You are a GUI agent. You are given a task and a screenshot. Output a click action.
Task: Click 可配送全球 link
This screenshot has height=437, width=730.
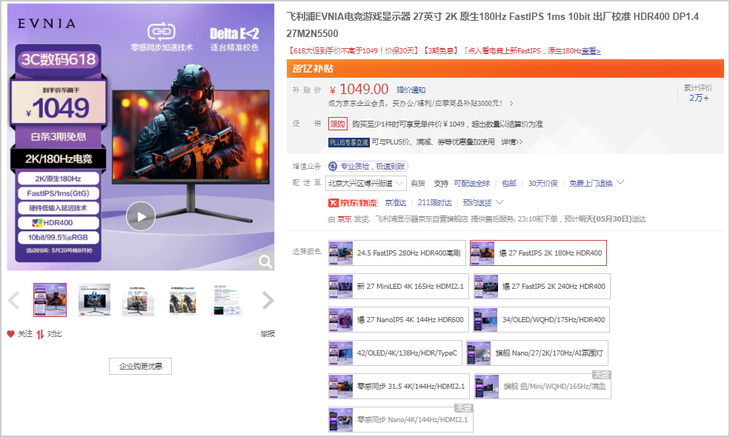[x=472, y=183]
